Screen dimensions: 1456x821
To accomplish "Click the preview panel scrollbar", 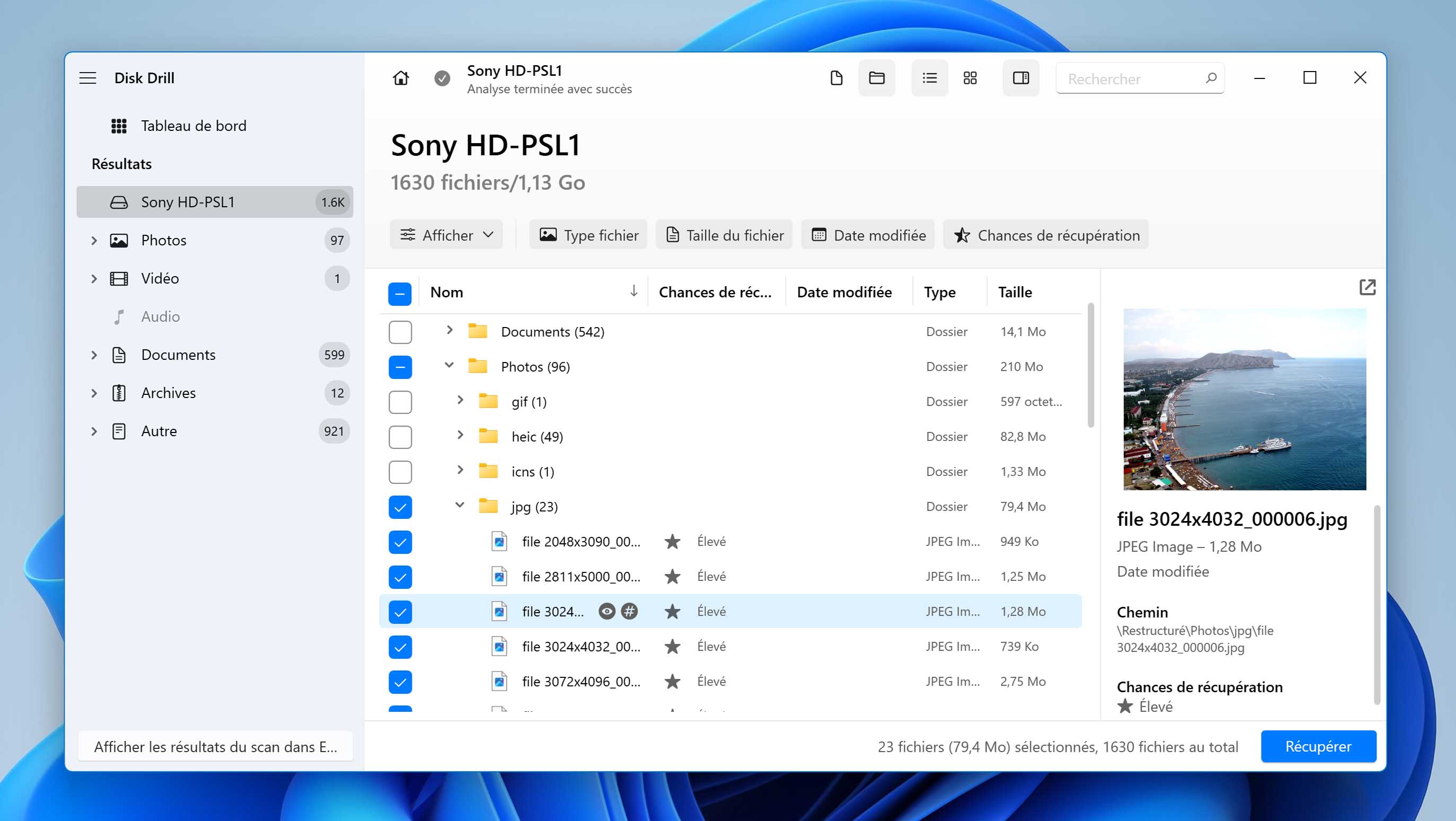I will [1377, 605].
